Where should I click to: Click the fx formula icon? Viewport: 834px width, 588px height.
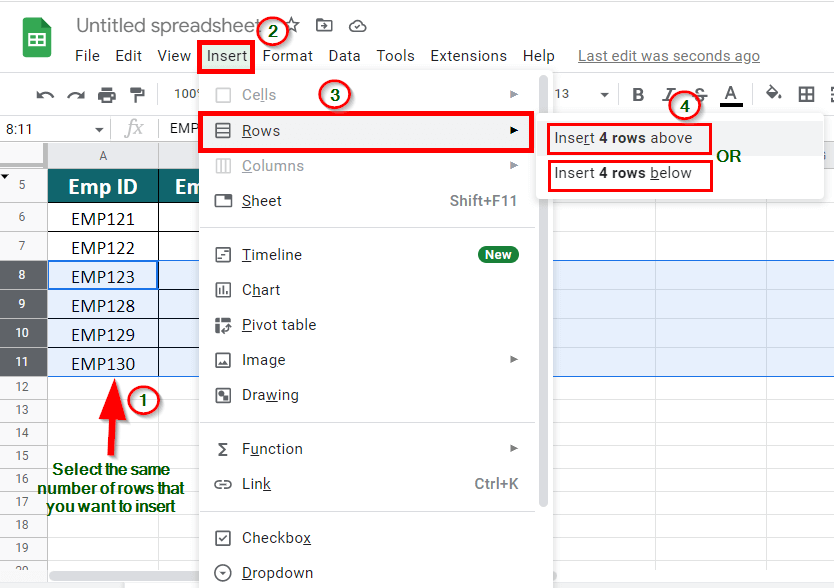click(134, 128)
